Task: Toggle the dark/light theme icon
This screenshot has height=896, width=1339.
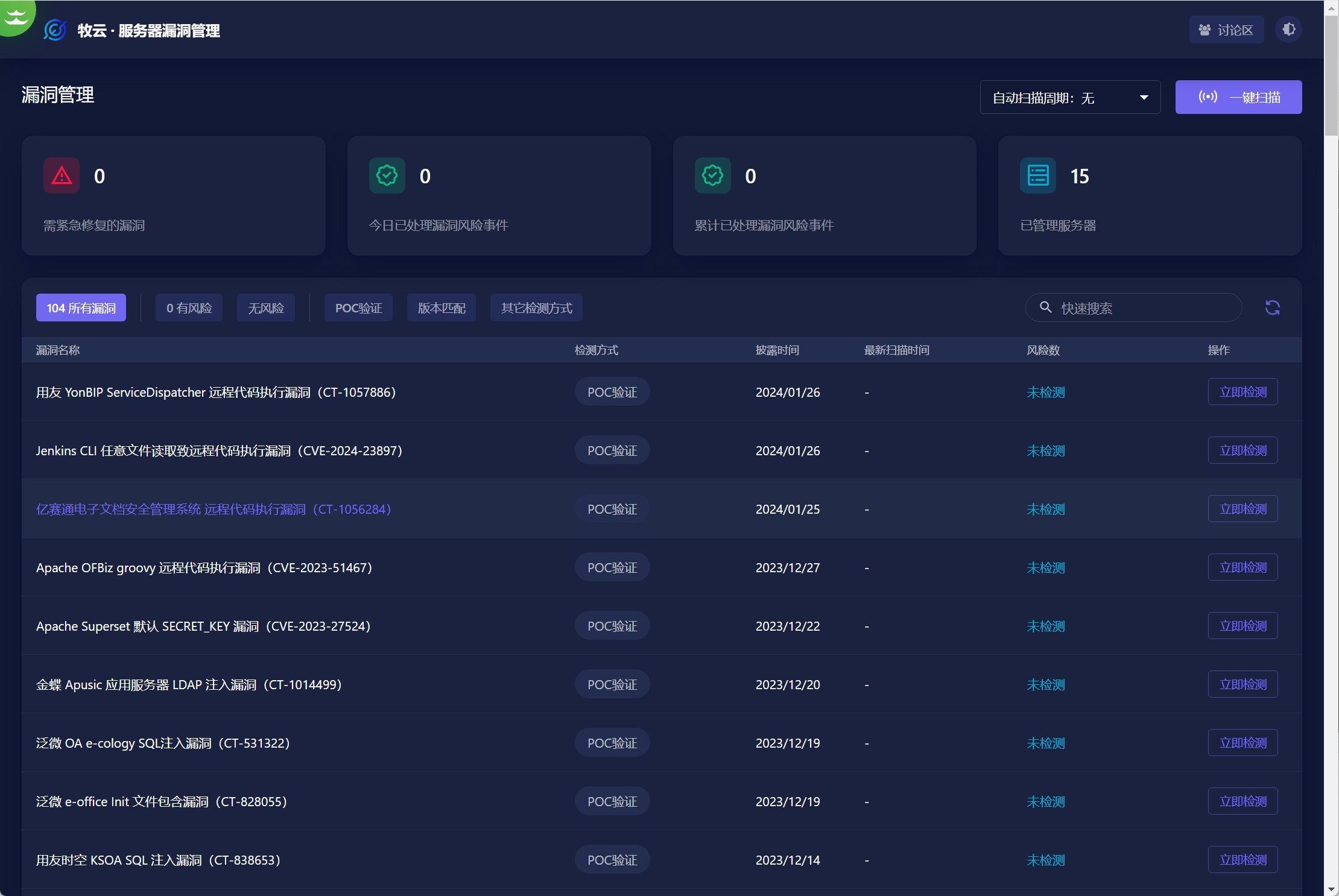Action: coord(1289,30)
